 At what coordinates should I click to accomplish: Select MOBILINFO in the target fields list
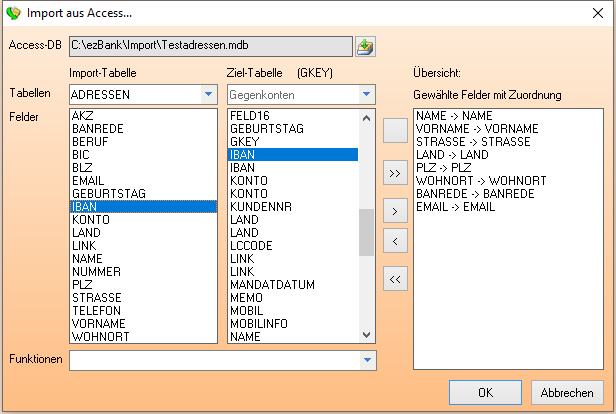(293, 323)
